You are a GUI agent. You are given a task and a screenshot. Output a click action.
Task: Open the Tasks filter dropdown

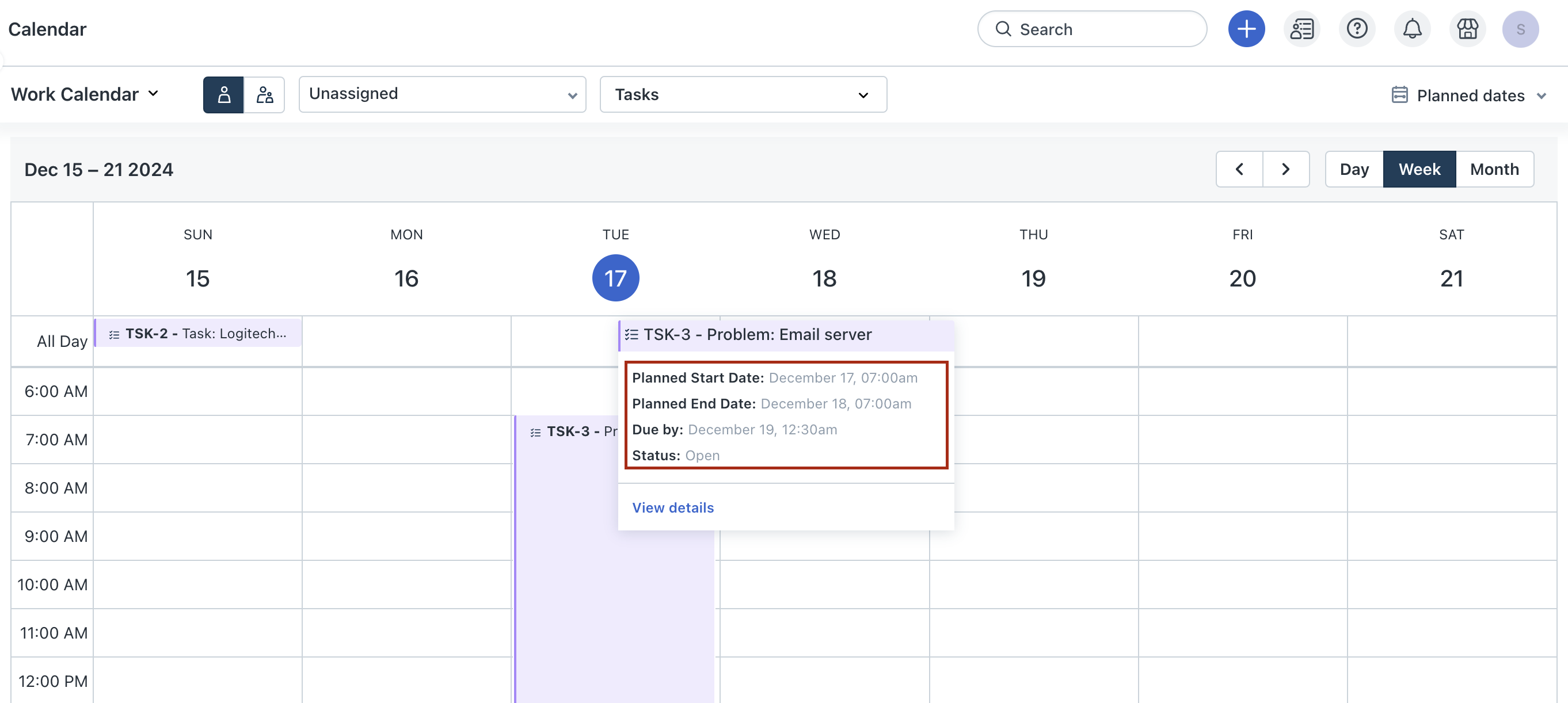pyautogui.click(x=743, y=94)
